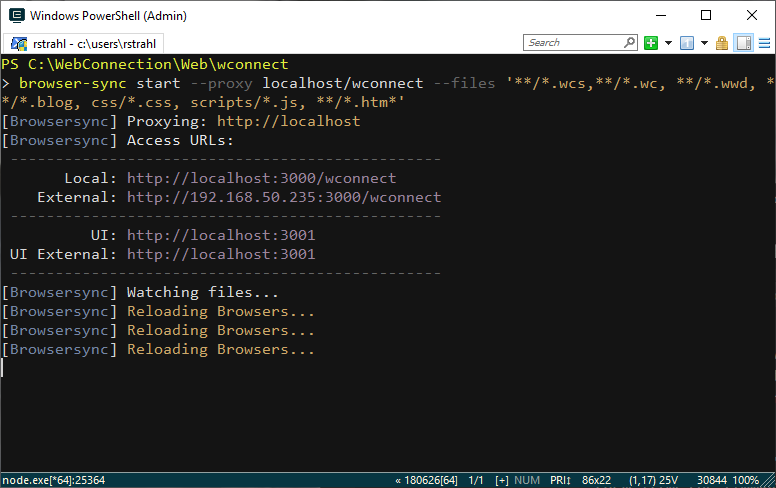The width and height of the screenshot is (776, 488).
Task: Open UI External URL localhost:3001
Action: click(221, 254)
